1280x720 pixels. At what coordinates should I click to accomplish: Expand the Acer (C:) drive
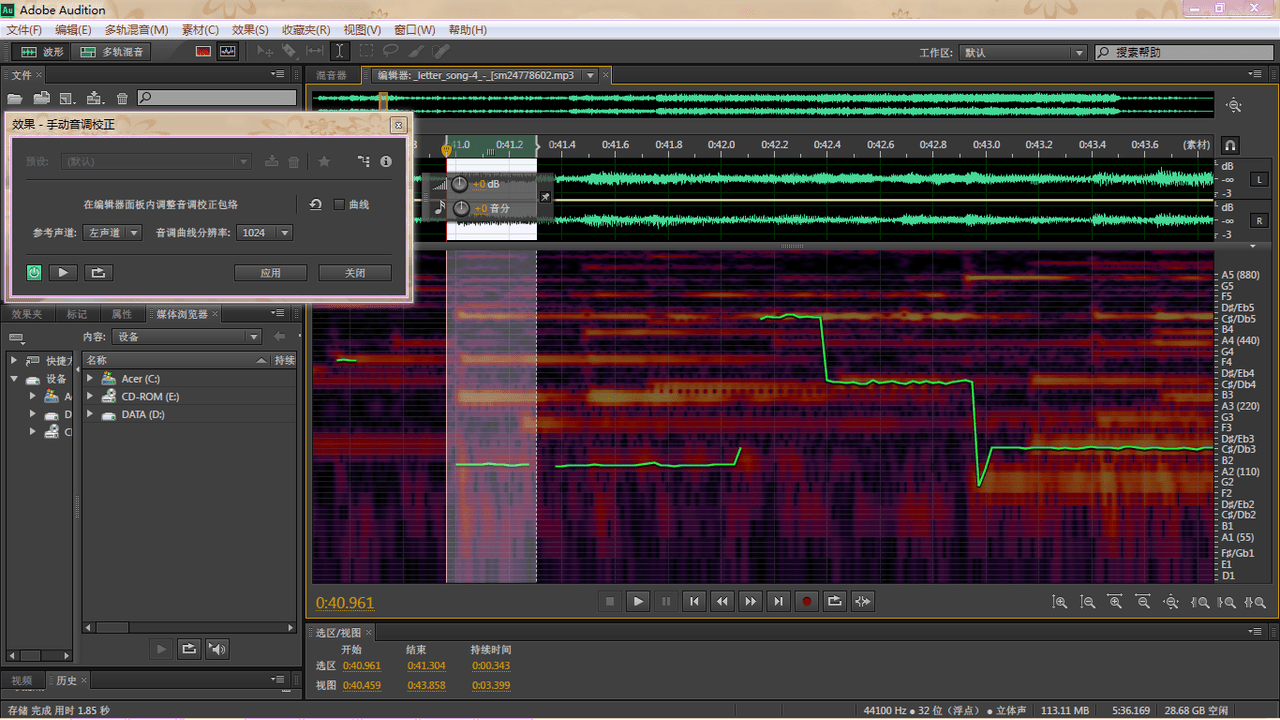(x=90, y=378)
